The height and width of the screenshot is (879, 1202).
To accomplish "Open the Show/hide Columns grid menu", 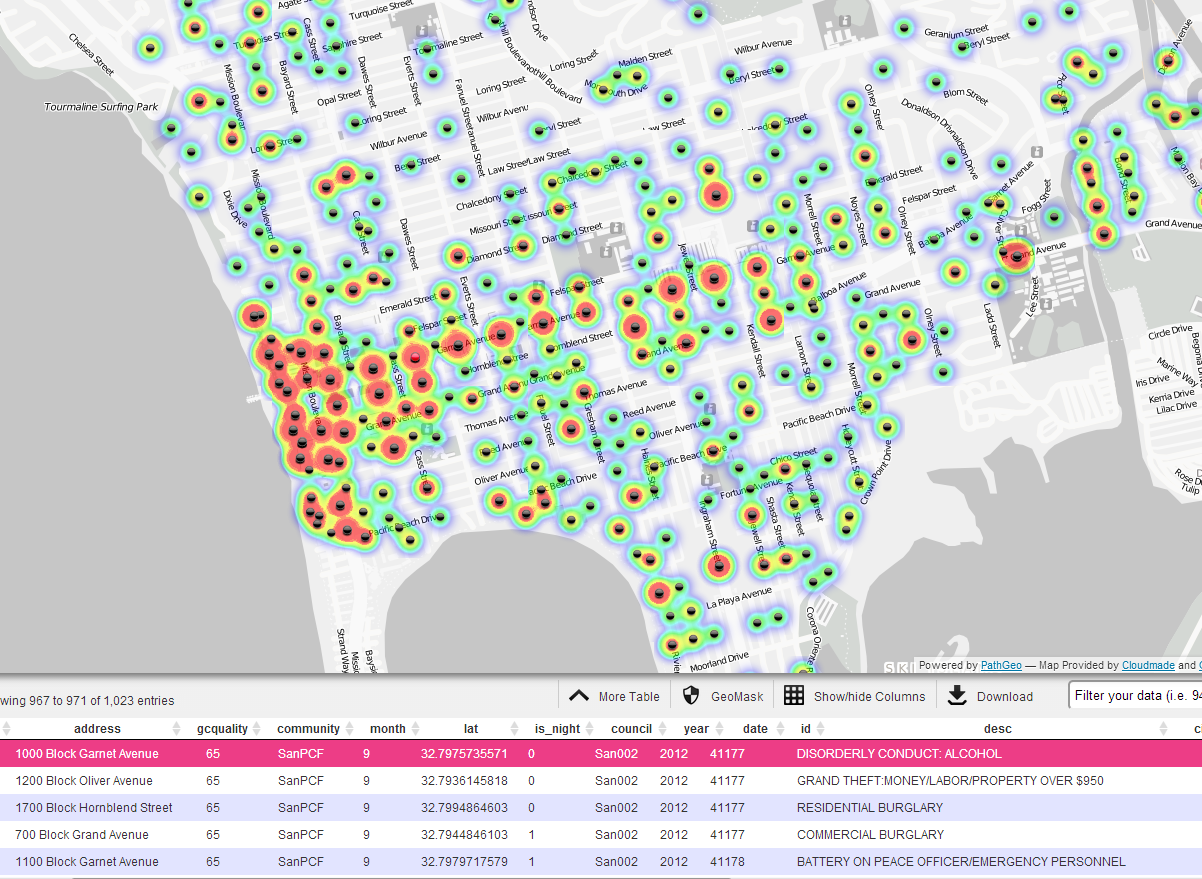I will [x=854, y=697].
